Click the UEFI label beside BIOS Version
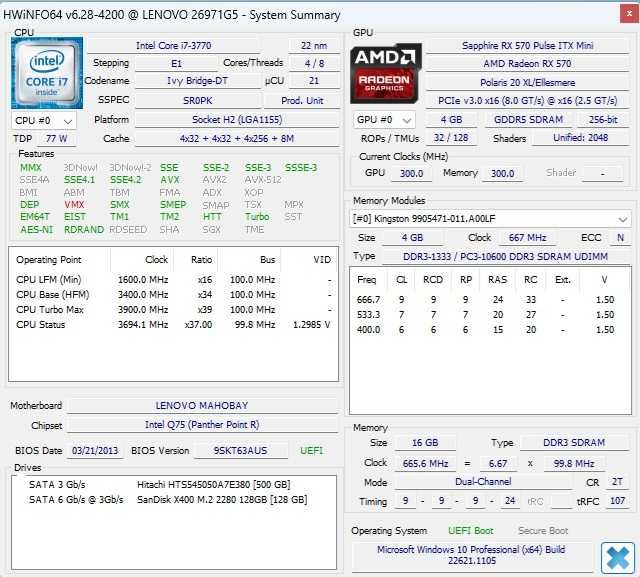This screenshot has width=640, height=577. point(311,451)
